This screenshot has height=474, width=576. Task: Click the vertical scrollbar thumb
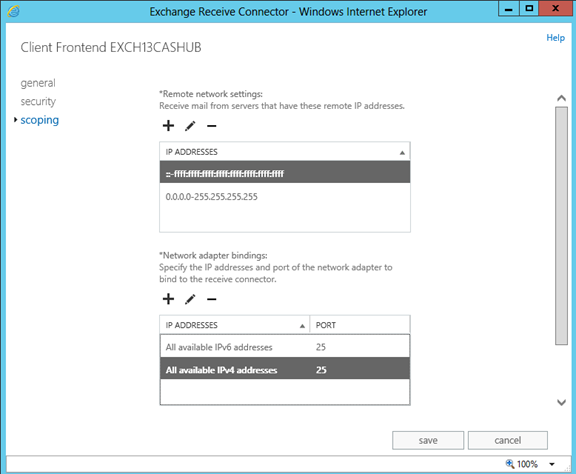click(561, 226)
